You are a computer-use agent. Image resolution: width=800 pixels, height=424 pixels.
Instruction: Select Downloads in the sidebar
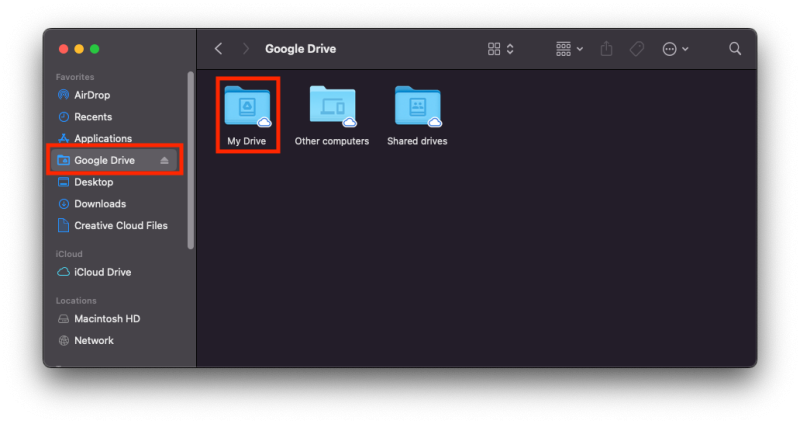point(115,204)
